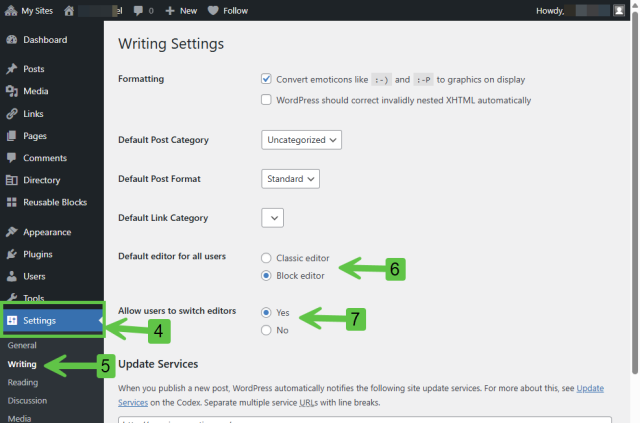The height and width of the screenshot is (423, 640).
Task: Open the Settings menu item
Action: point(52,321)
